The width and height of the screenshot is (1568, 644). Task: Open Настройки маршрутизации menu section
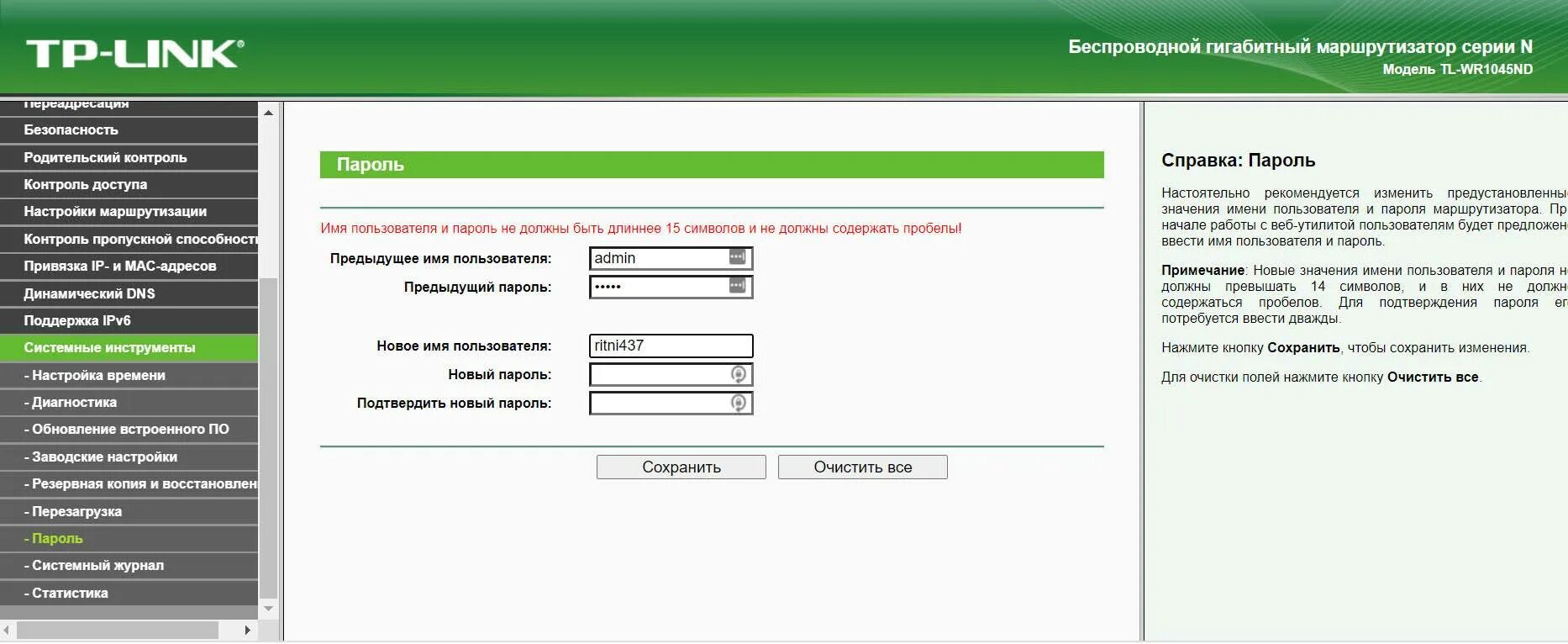129,211
